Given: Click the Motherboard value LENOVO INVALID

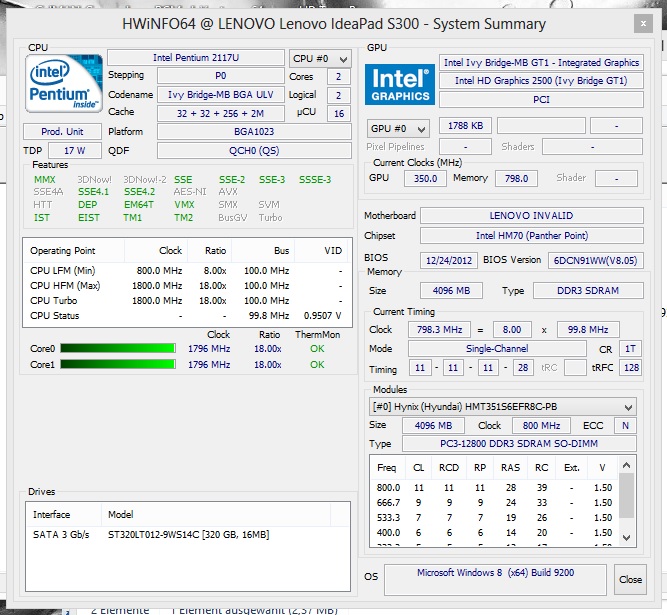Looking at the screenshot, I should point(532,216).
